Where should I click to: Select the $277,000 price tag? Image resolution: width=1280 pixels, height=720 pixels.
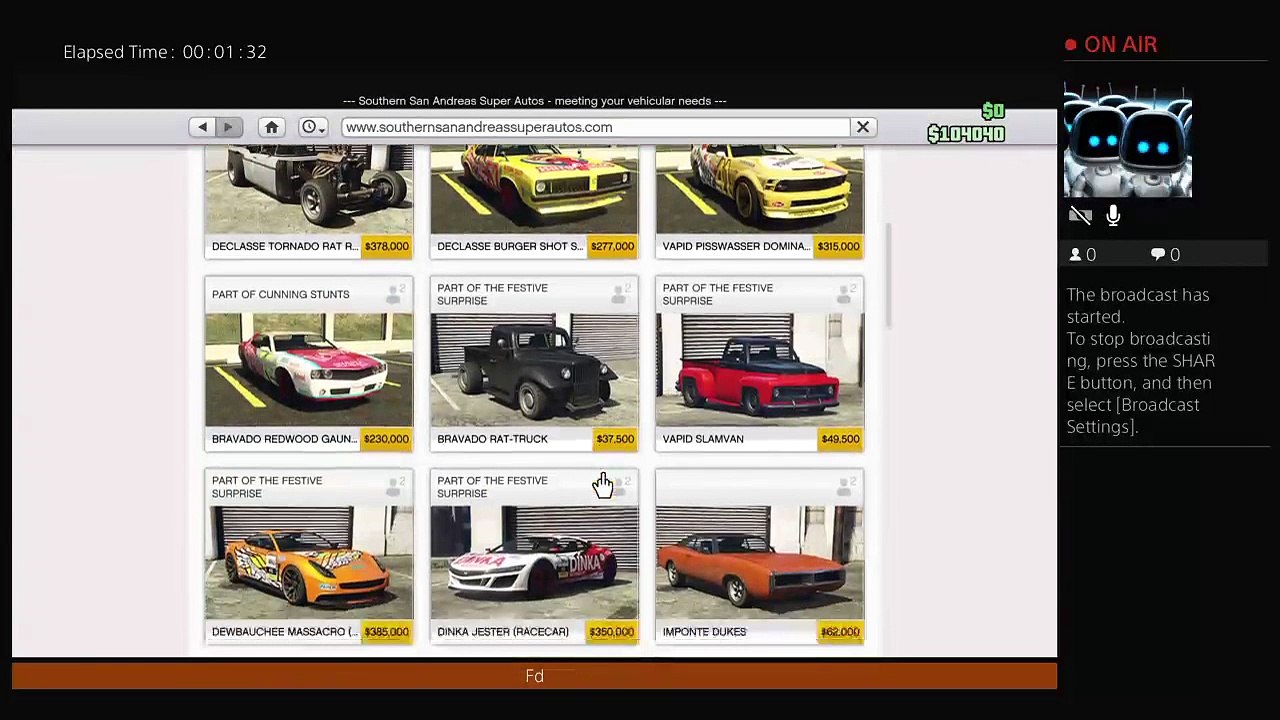coord(612,246)
